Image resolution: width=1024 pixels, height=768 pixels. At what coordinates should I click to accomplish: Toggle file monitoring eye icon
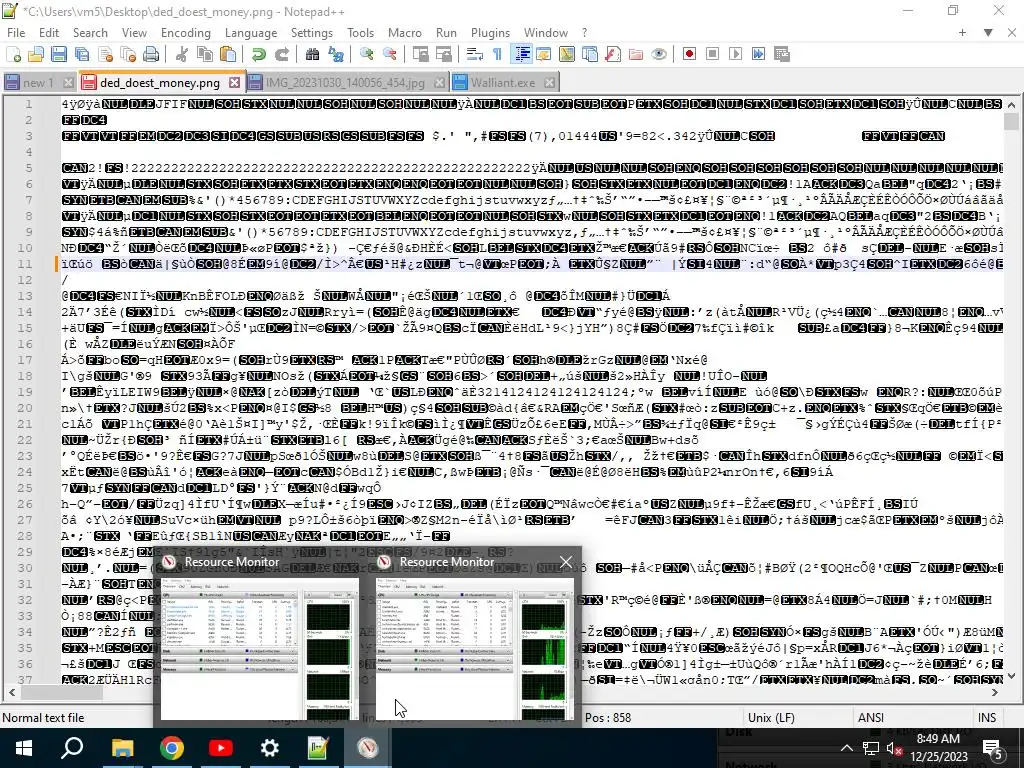659,54
